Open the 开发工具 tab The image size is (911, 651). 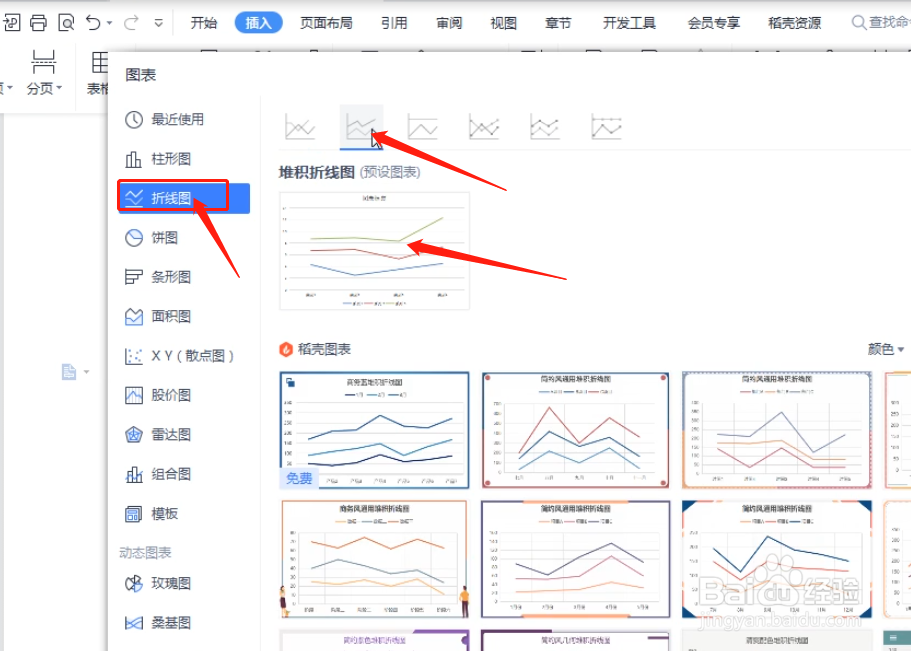(629, 23)
